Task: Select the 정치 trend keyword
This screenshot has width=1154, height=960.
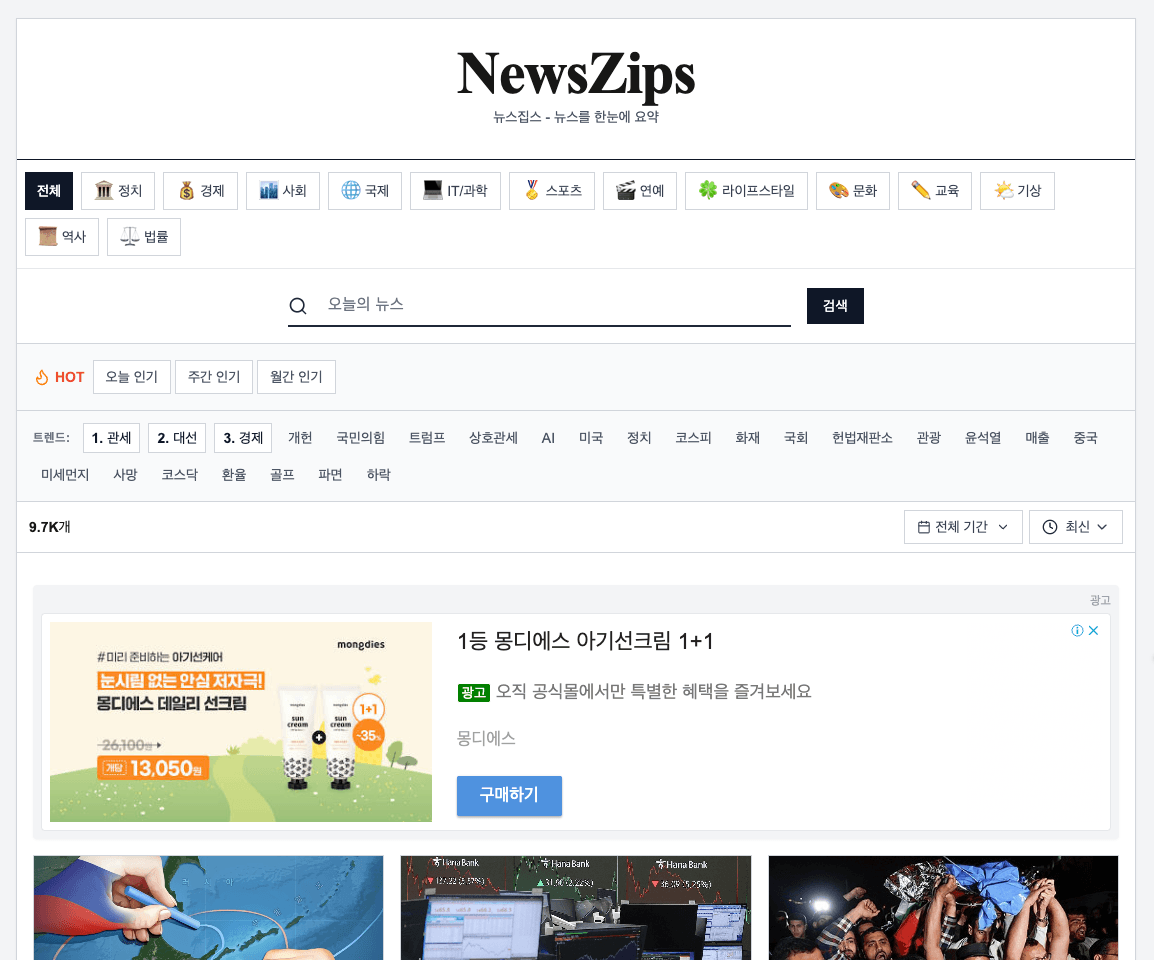Action: pyautogui.click(x=639, y=438)
